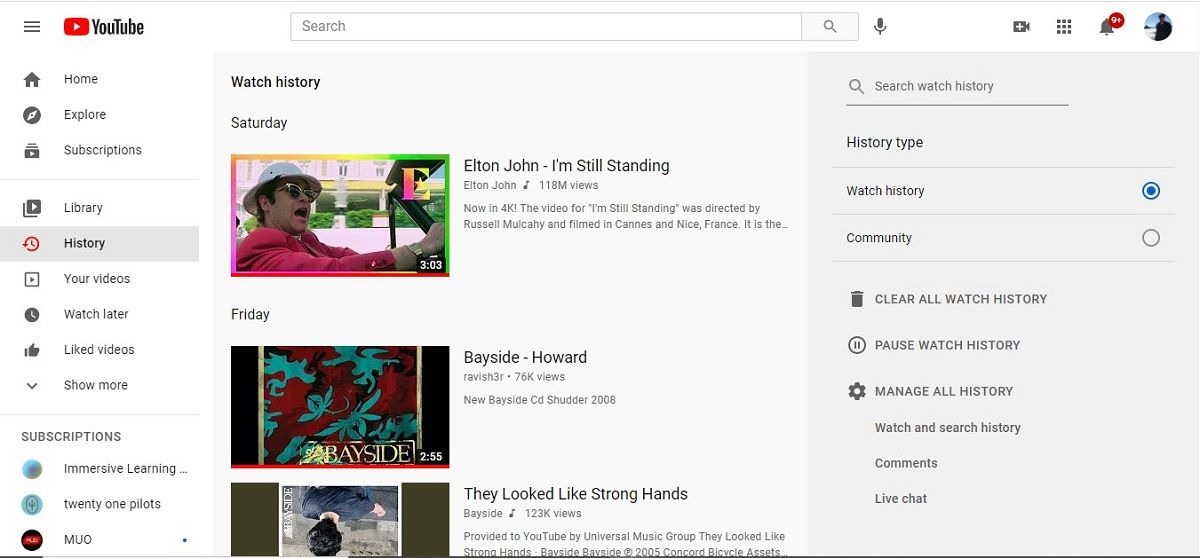Open the Bayside channel name under title
This screenshot has width=1200, height=558.
483,513
